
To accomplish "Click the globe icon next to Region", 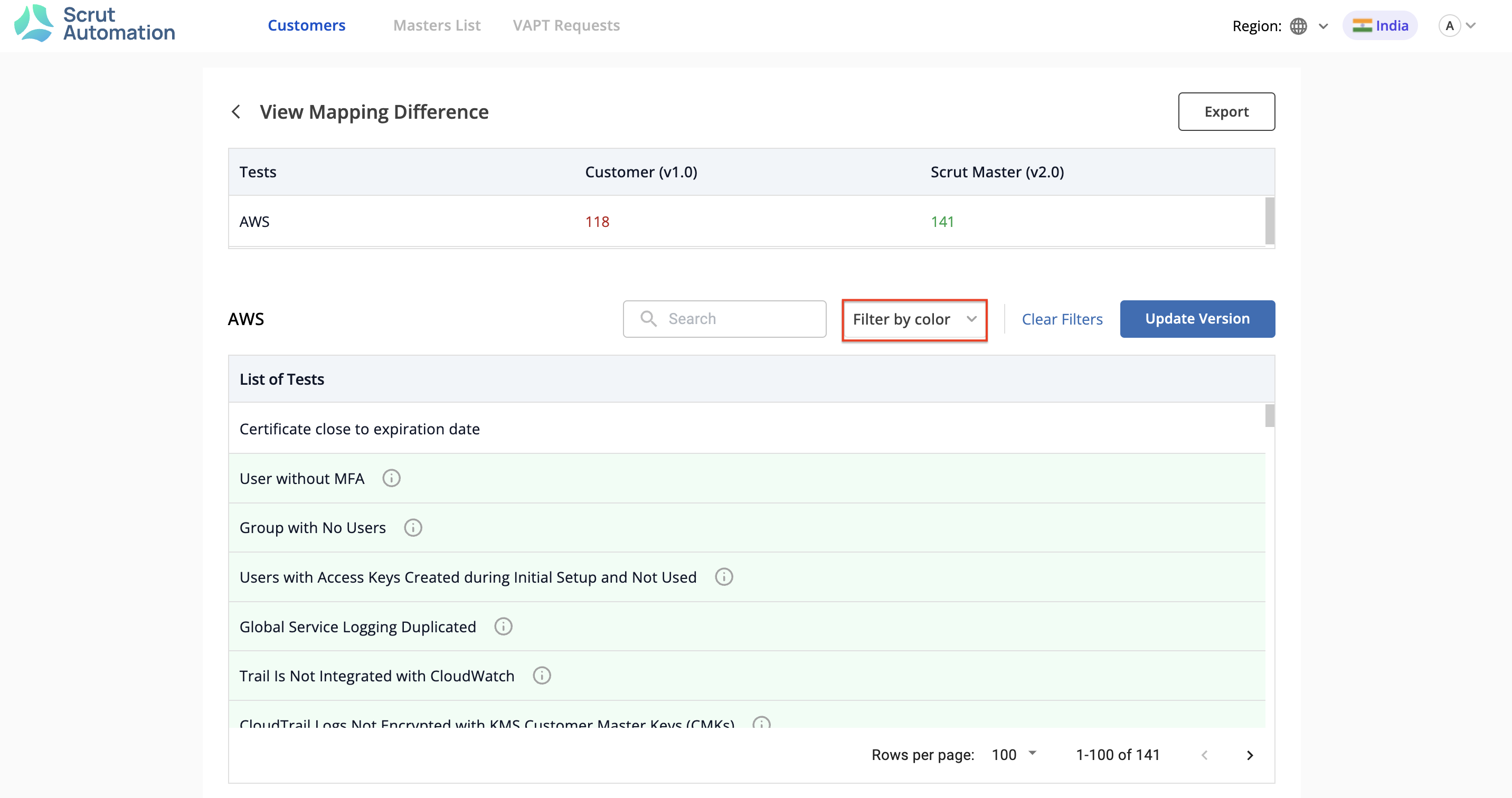I will [x=1298, y=26].
